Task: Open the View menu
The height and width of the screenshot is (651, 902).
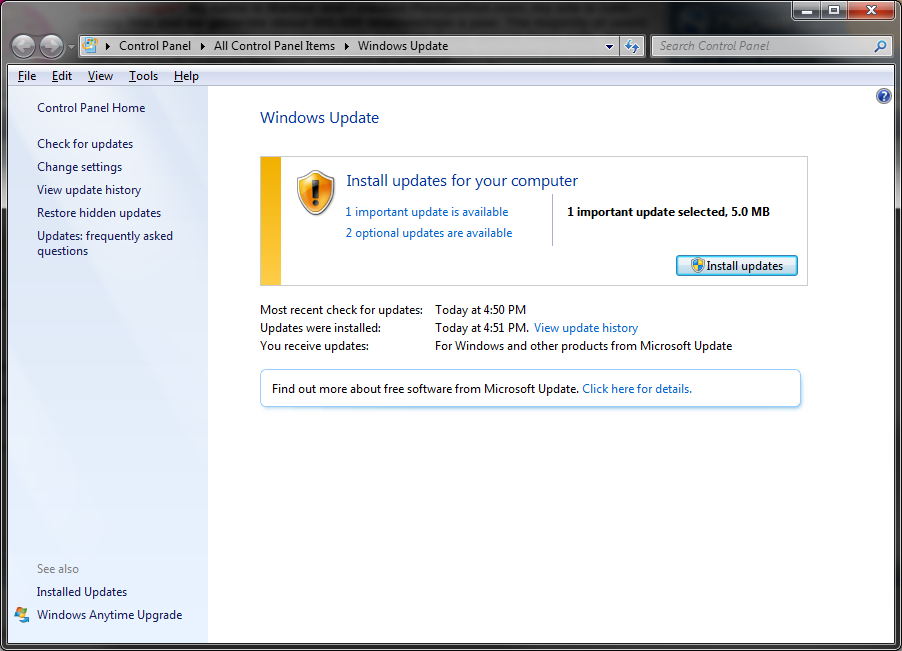Action: [x=100, y=75]
